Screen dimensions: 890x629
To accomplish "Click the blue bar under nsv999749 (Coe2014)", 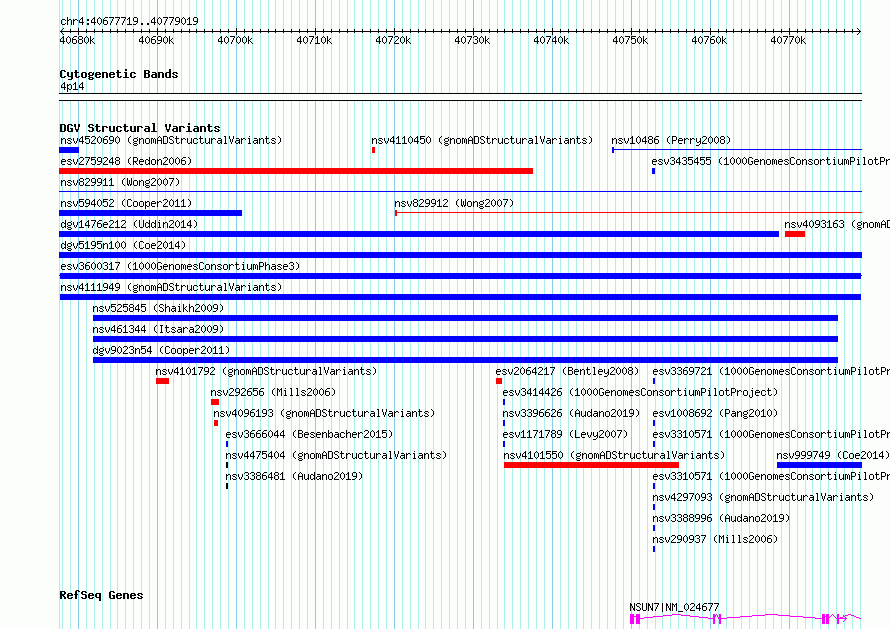I will 819,465.
